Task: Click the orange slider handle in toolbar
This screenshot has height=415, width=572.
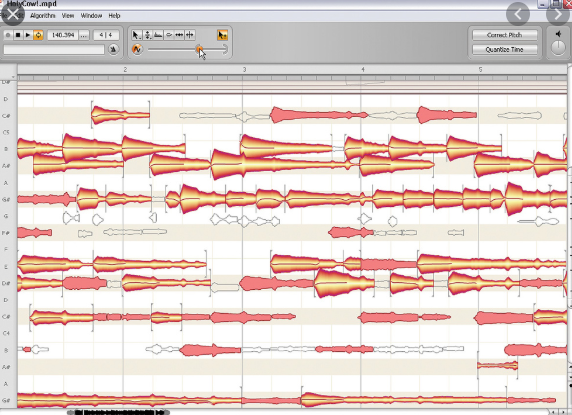Action: (x=199, y=49)
